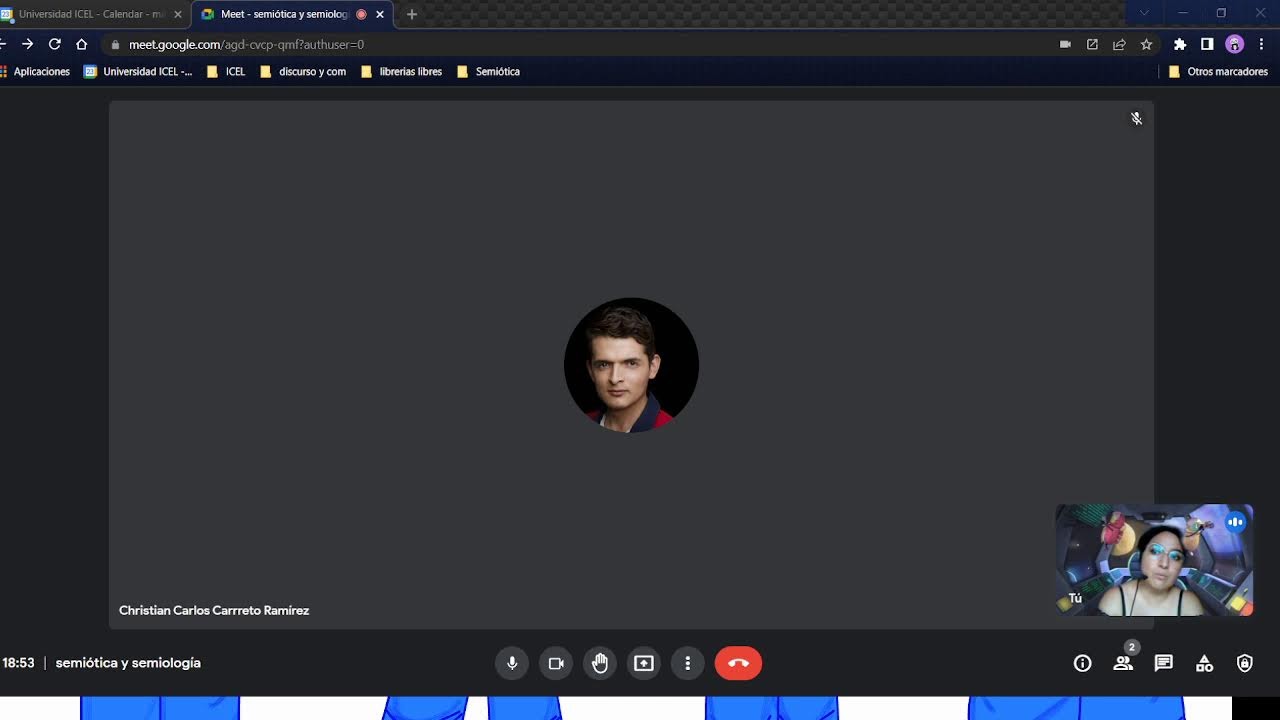Reload the Meet page

pos(55,44)
